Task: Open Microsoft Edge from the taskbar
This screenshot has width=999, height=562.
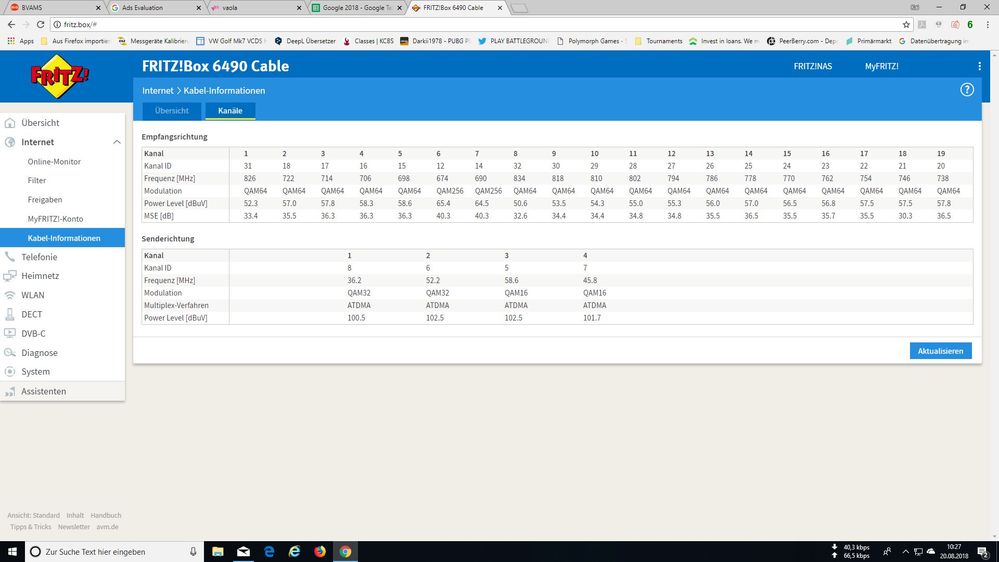Action: [x=269, y=552]
